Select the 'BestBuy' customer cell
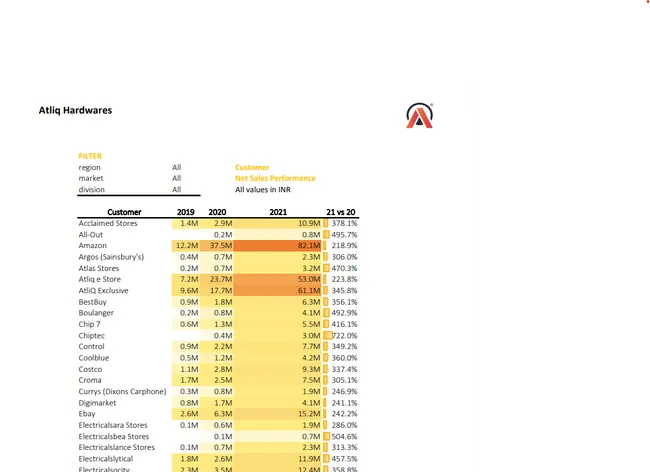650x472 pixels. point(92,302)
